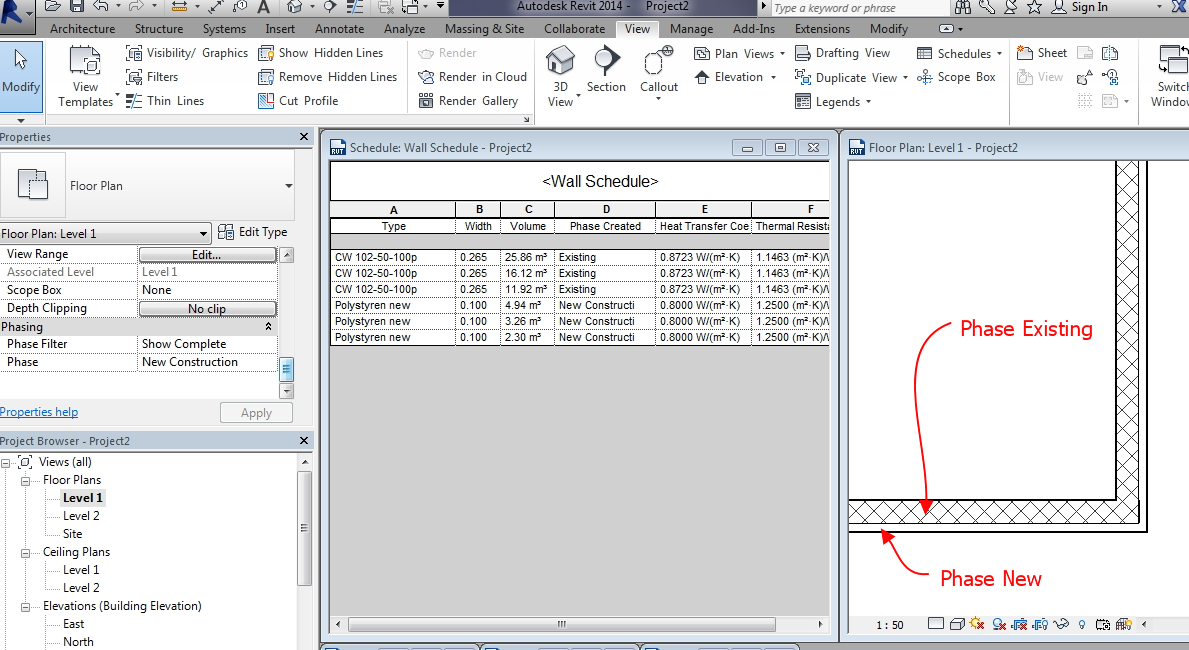This screenshot has height=650, width=1189.
Task: Toggle Show Crop Region icon in view bar
Action: click(x=1040, y=624)
